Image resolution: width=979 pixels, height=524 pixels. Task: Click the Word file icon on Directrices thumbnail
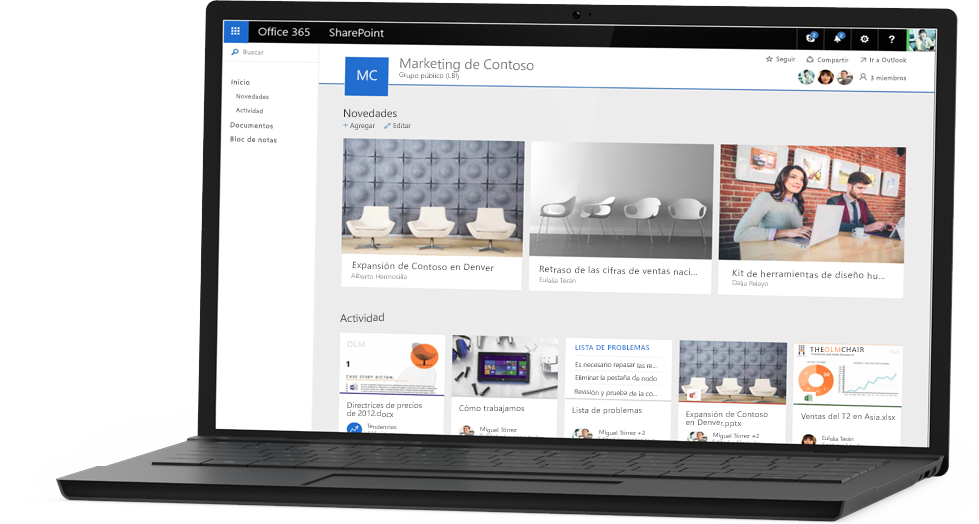coord(353,387)
